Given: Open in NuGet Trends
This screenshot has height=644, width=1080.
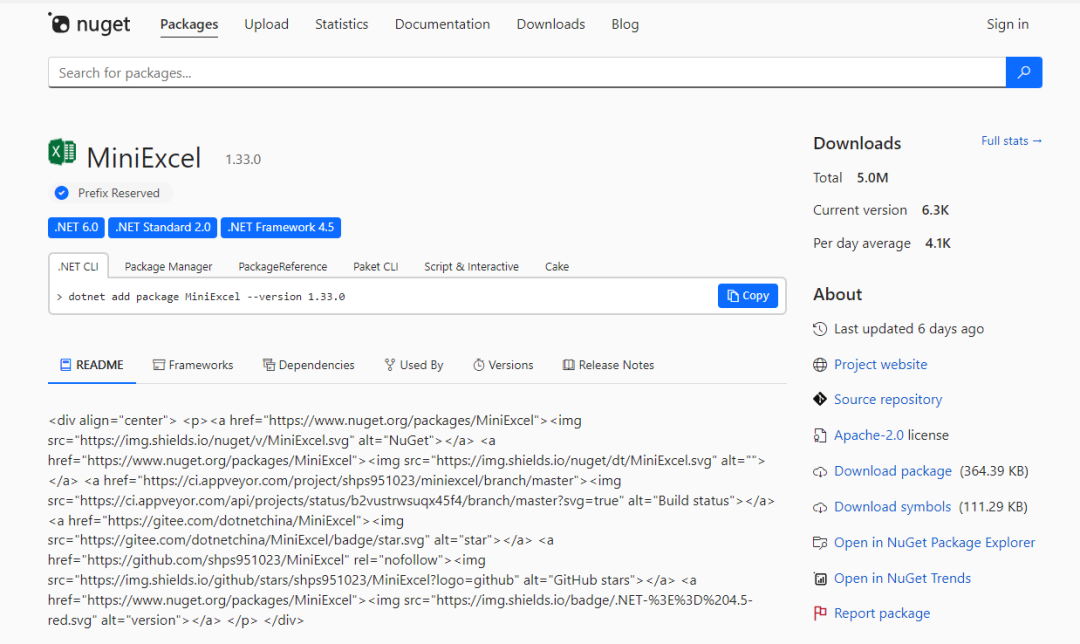Looking at the screenshot, I should click(902, 579).
